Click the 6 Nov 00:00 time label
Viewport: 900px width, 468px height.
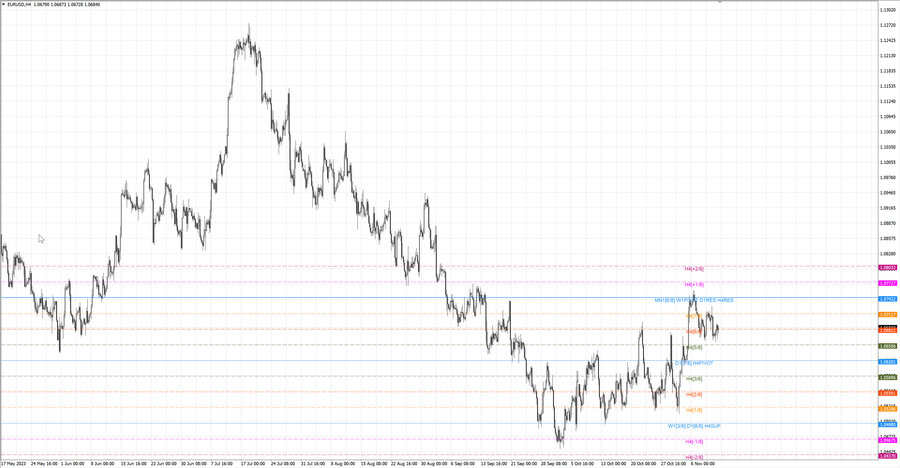pos(703,463)
